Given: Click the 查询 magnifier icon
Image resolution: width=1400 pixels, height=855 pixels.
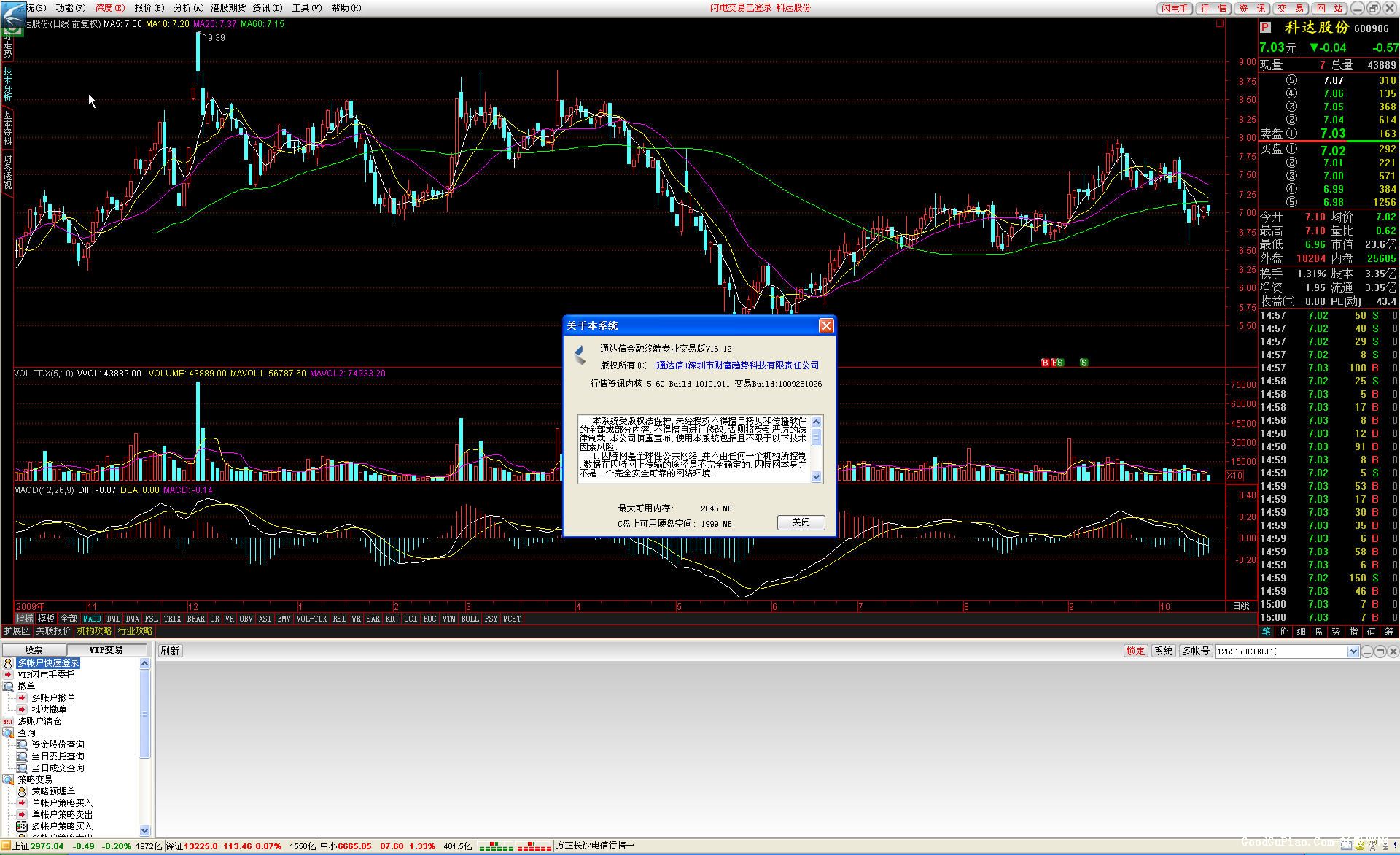Looking at the screenshot, I should [8, 733].
